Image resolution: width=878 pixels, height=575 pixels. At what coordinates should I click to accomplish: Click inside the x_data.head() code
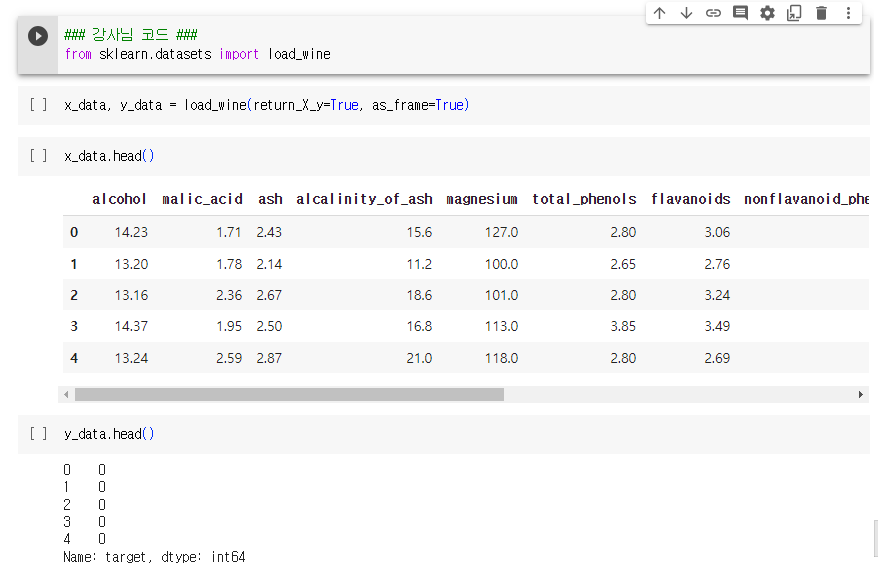[x=109, y=156]
